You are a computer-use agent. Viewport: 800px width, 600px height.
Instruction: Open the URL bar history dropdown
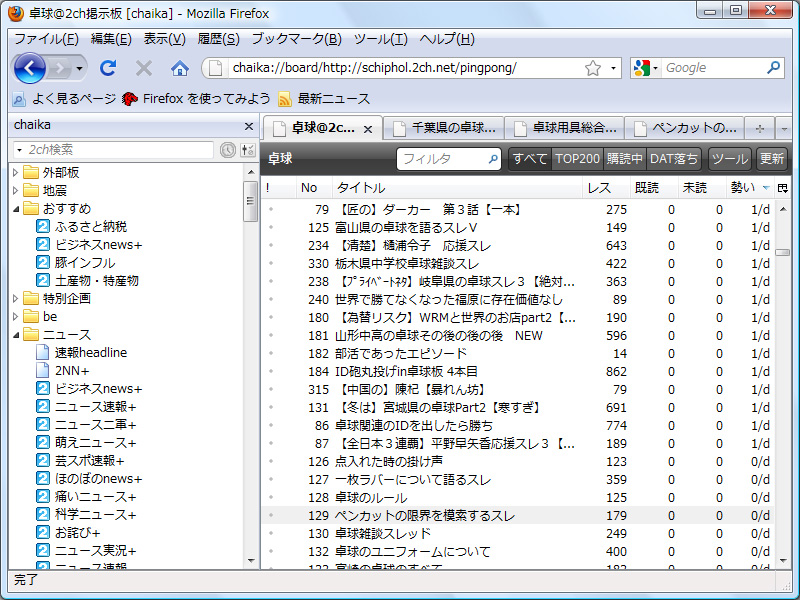point(613,68)
